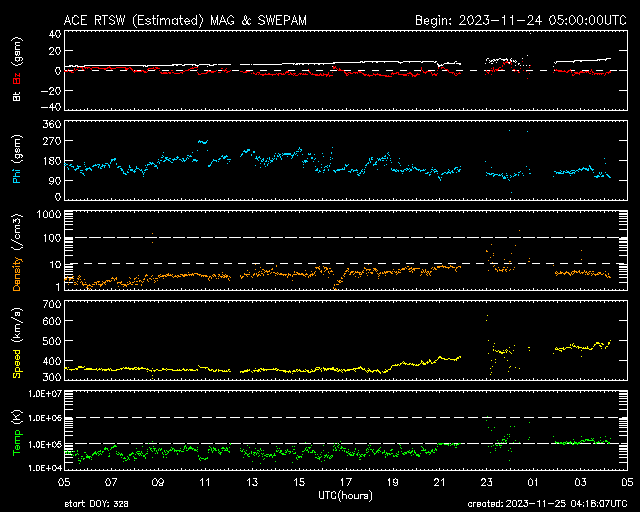Click the '1.0E+05' value on the Temp axis
This screenshot has width=640, height=512.
45,445
